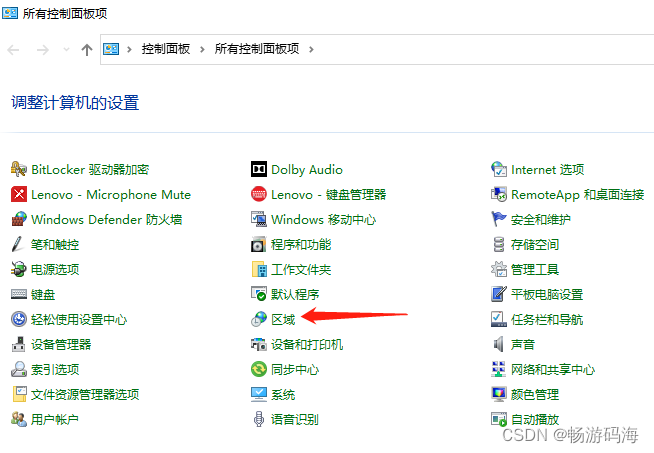Screen dimensions: 654x453
Task: Go up one level with up arrow
Action: tap(87, 50)
